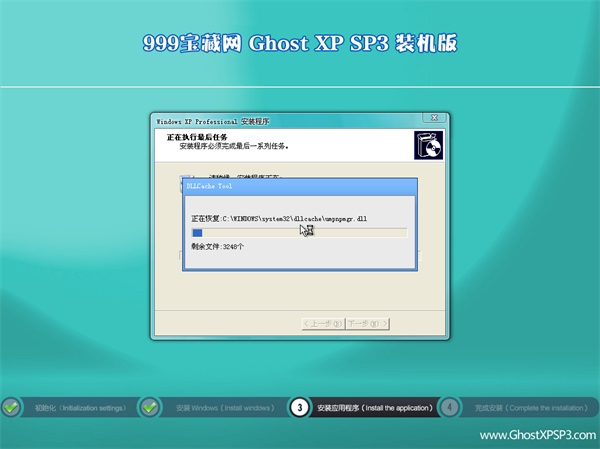Click the 999宝藏网 Ghost XP SP3 title banner
Viewport: 600px width, 449px height.
click(301, 44)
